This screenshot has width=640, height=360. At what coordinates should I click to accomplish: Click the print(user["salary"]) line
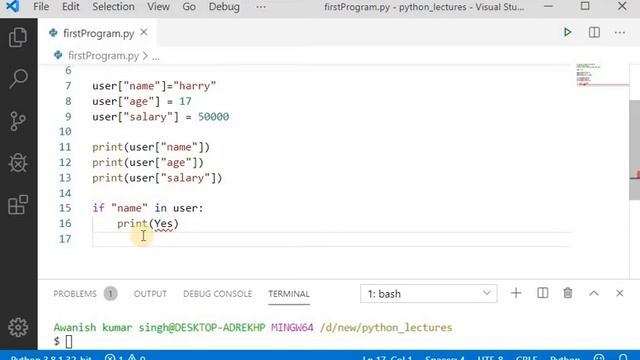click(157, 178)
